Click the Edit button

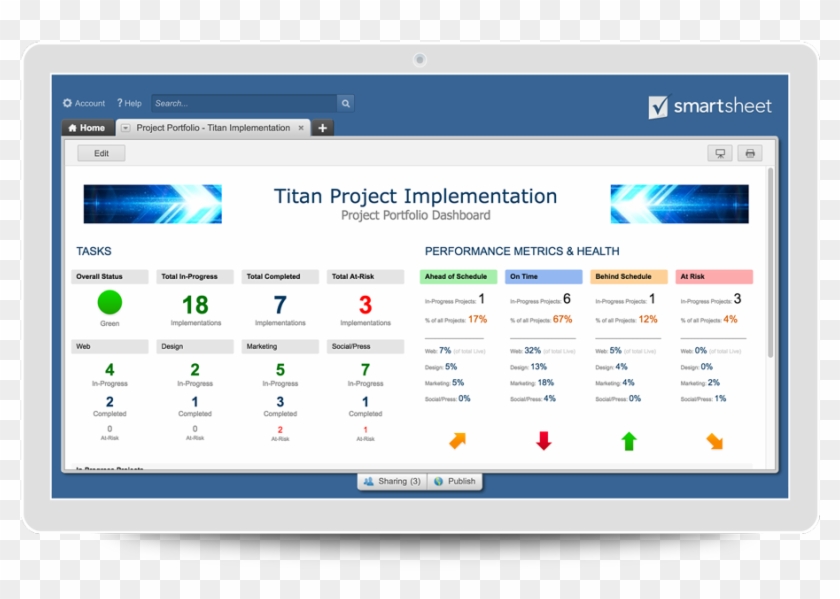pos(101,153)
